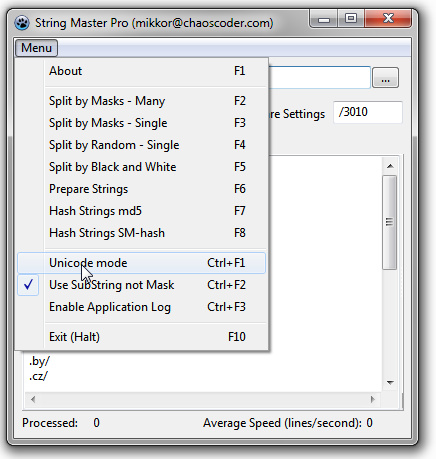Select Split by Black and White
The height and width of the screenshot is (459, 436).
[142, 167]
